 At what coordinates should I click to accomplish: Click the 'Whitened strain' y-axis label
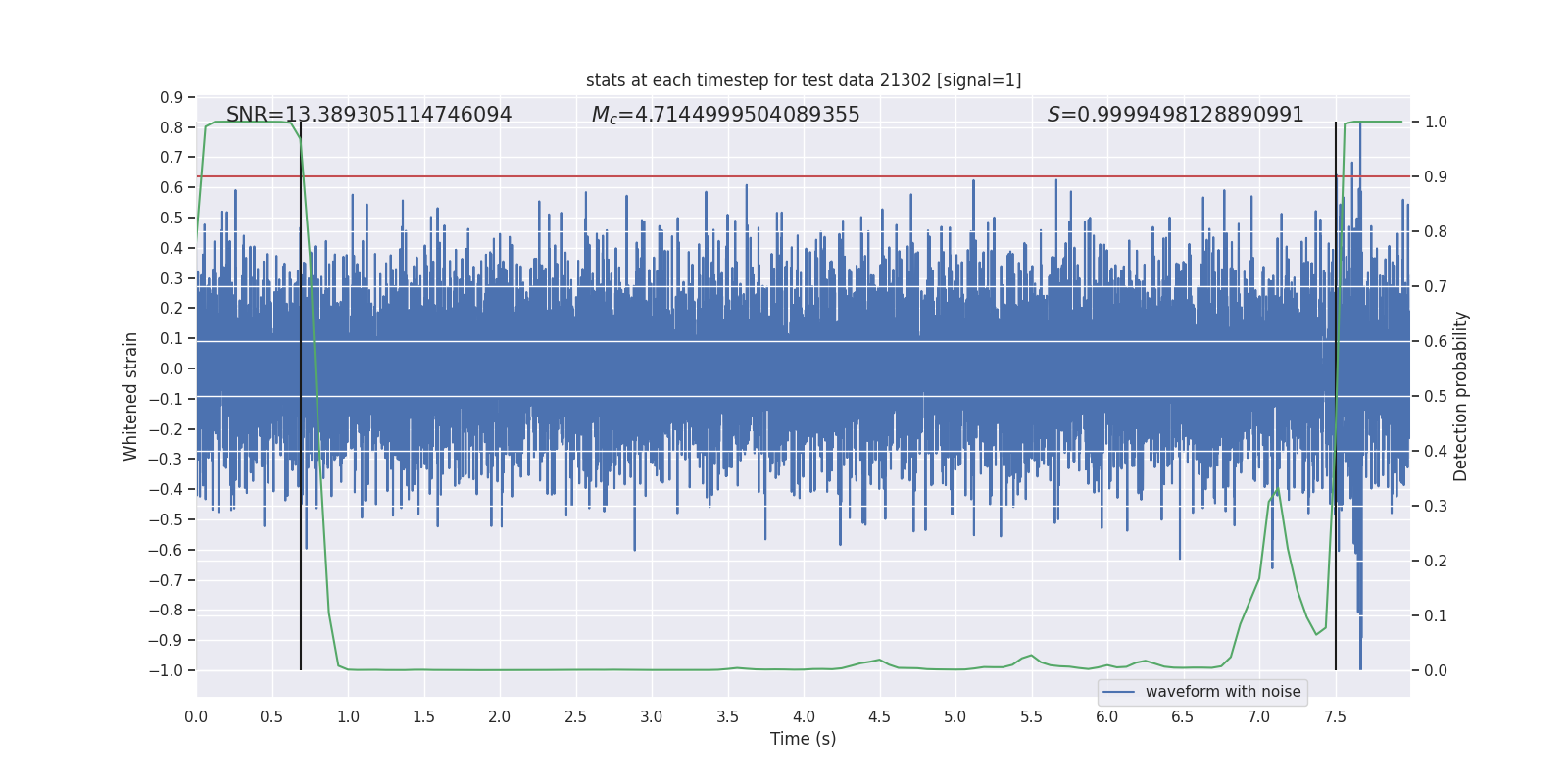130,396
